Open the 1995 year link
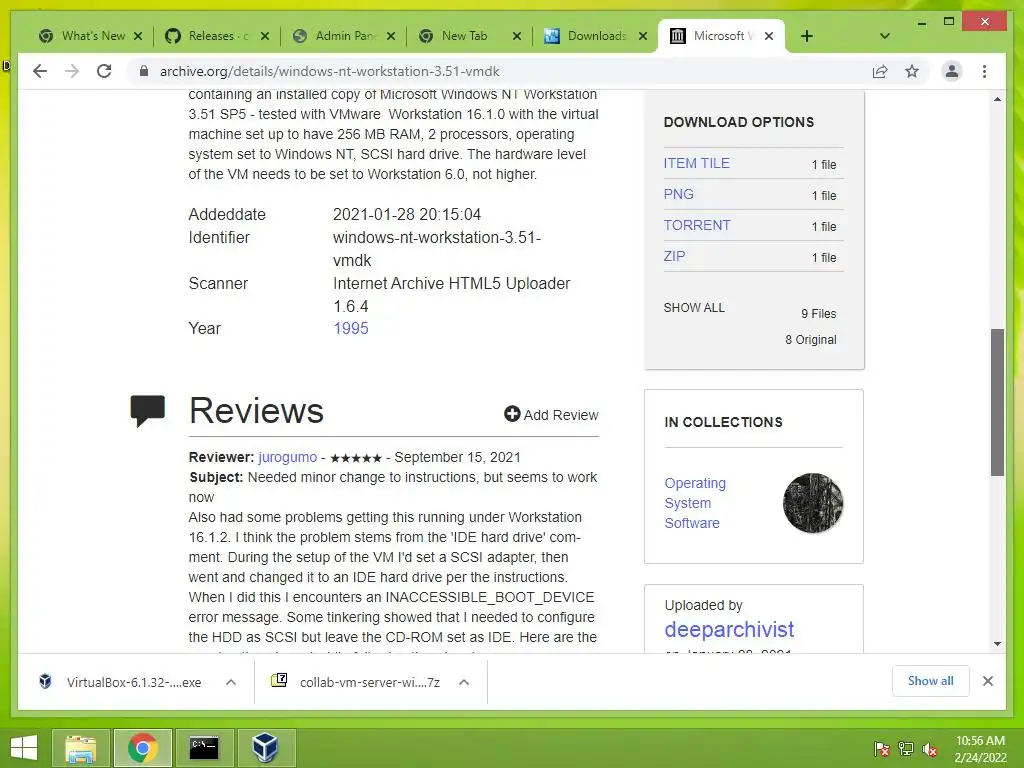The height and width of the screenshot is (768, 1024). (351, 328)
